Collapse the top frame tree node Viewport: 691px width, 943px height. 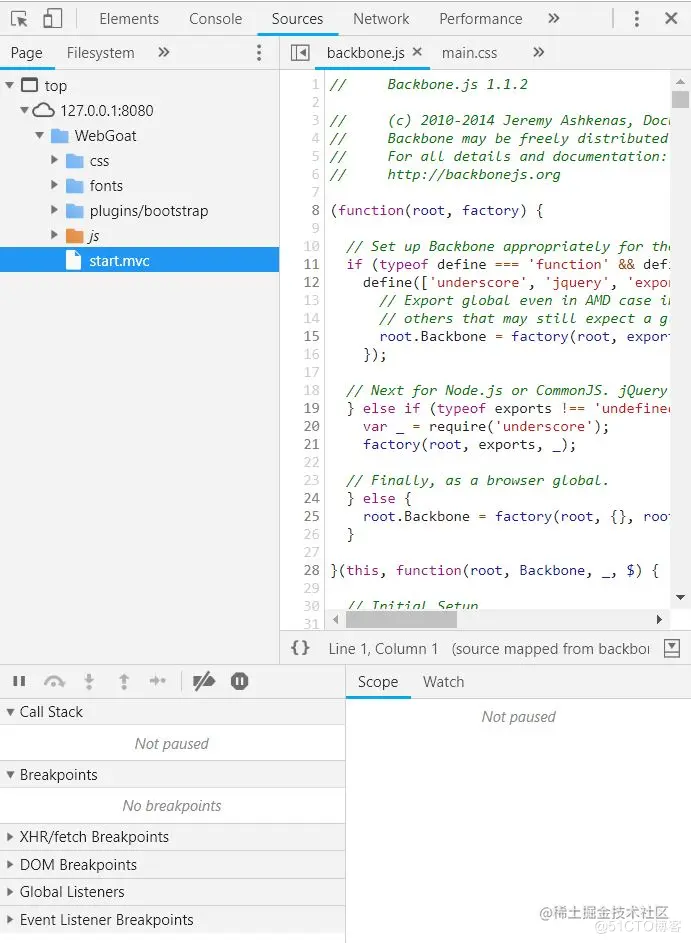click(x=10, y=85)
